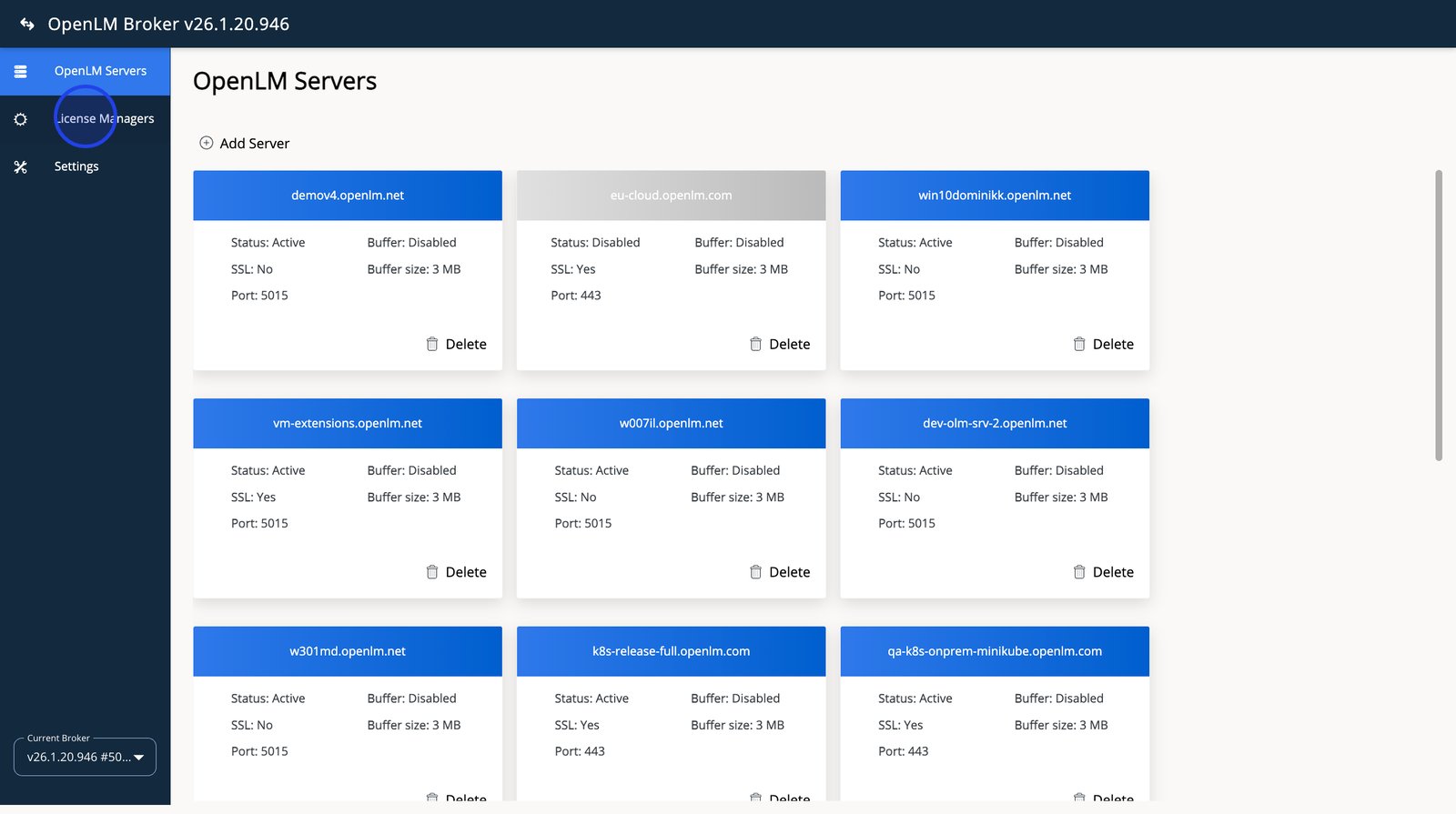The height and width of the screenshot is (814, 1456).
Task: Delete the win10dominikk.openlm.net server
Action: 1103,344
